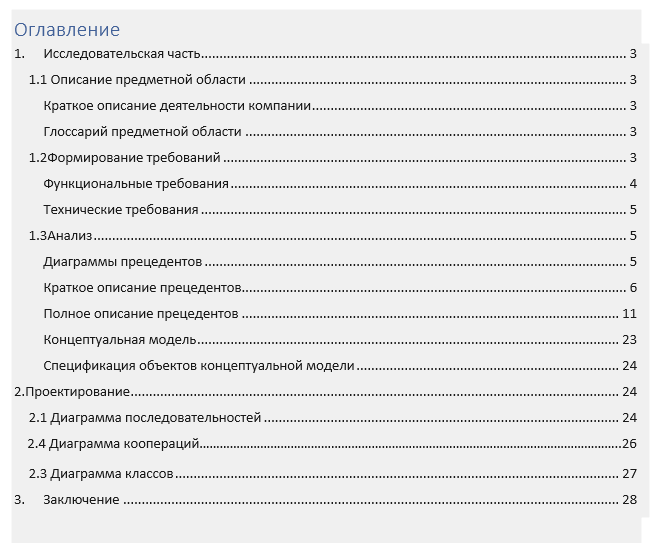Click page number 28 next to Заключение

click(629, 500)
